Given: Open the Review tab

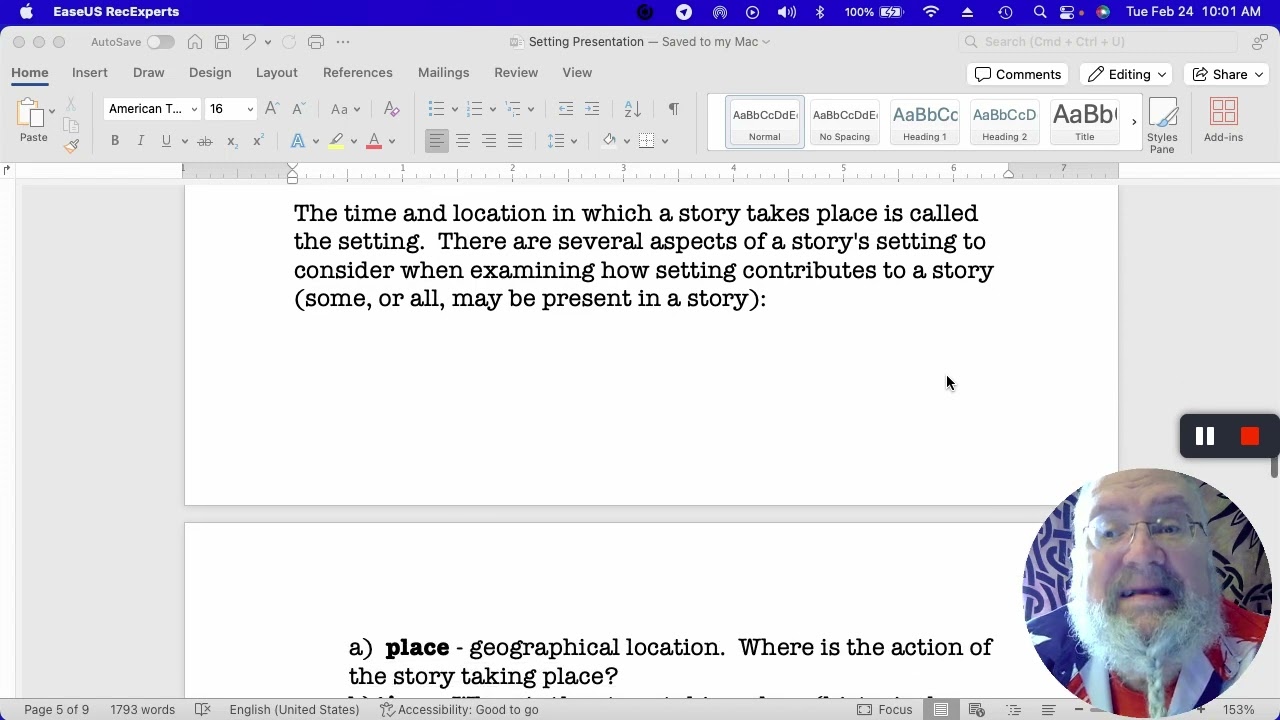Looking at the screenshot, I should coord(516,73).
